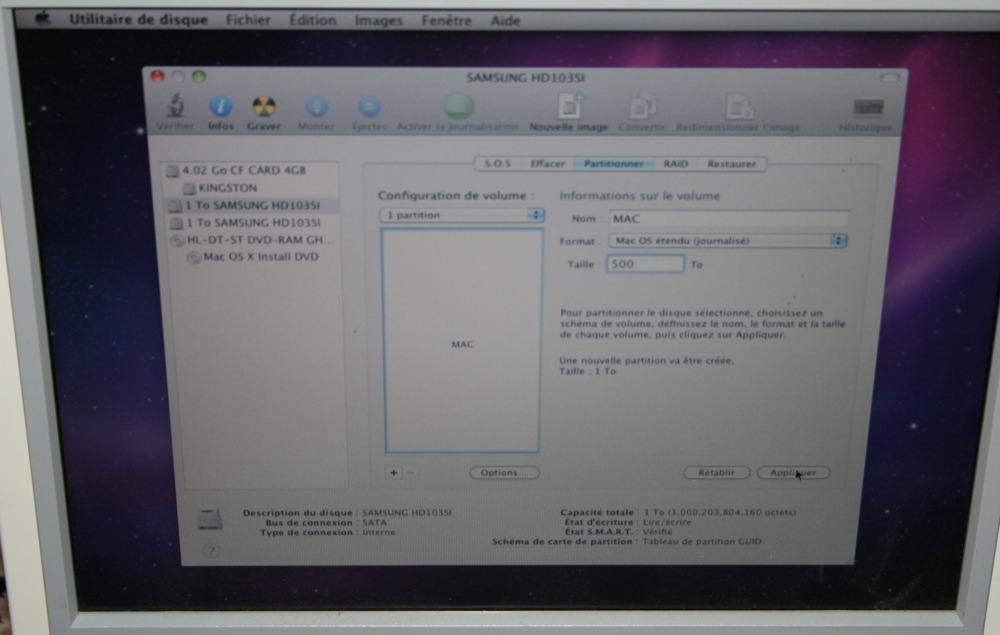Open the 1 partition volume scheme dropdown
The height and width of the screenshot is (635, 1000).
pyautogui.click(x=462, y=215)
